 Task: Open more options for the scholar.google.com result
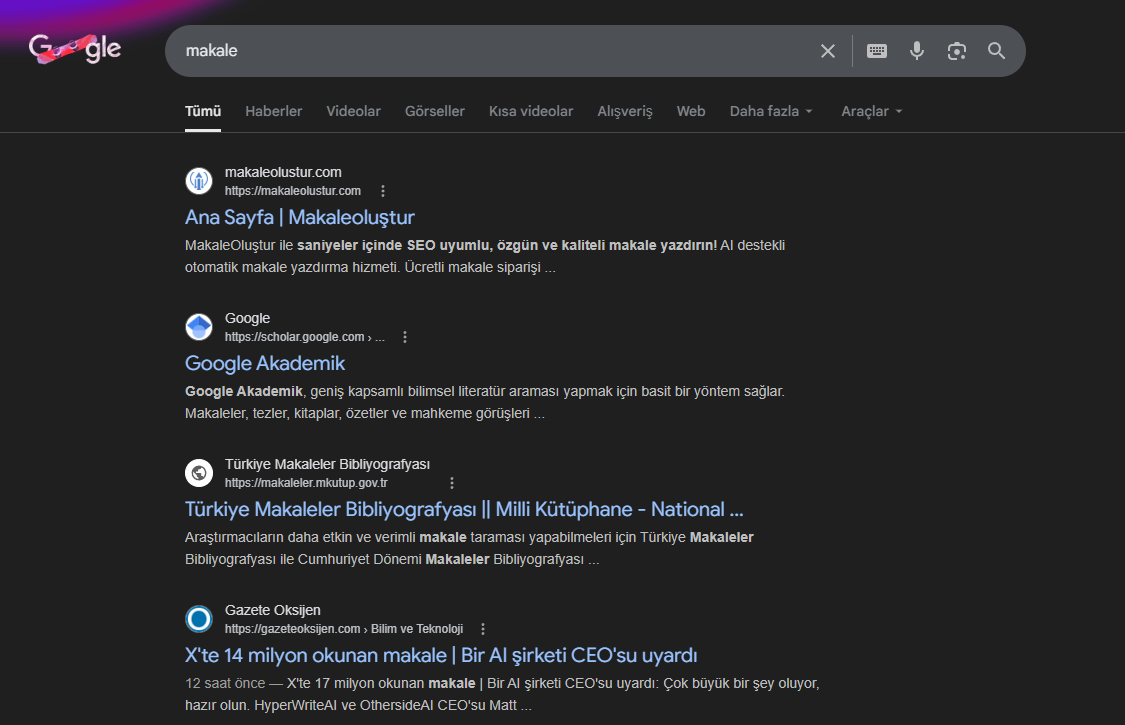point(405,337)
